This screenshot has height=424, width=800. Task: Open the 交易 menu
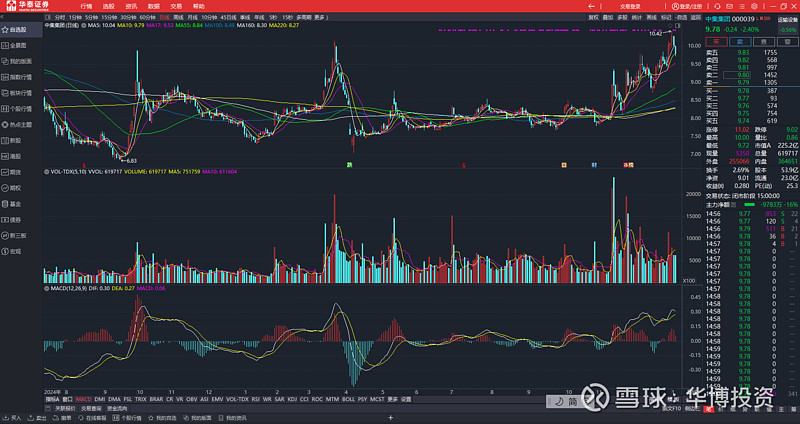(x=175, y=6)
